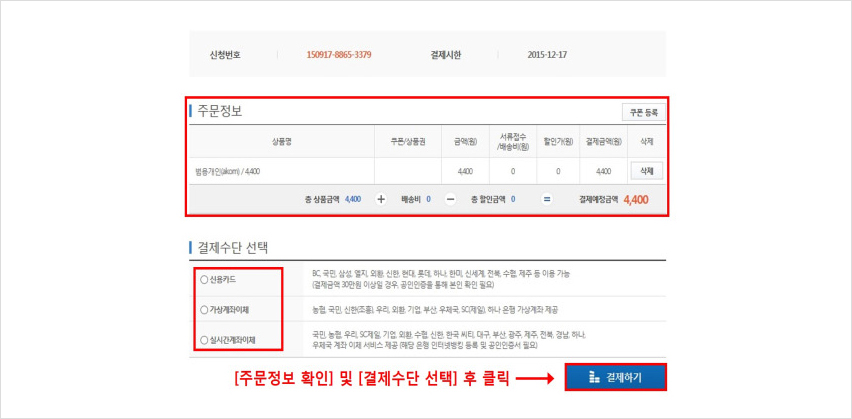This screenshot has width=852, height=419.
Task: Choose 가상계좌이체 as the payment method
Action: coord(204,310)
